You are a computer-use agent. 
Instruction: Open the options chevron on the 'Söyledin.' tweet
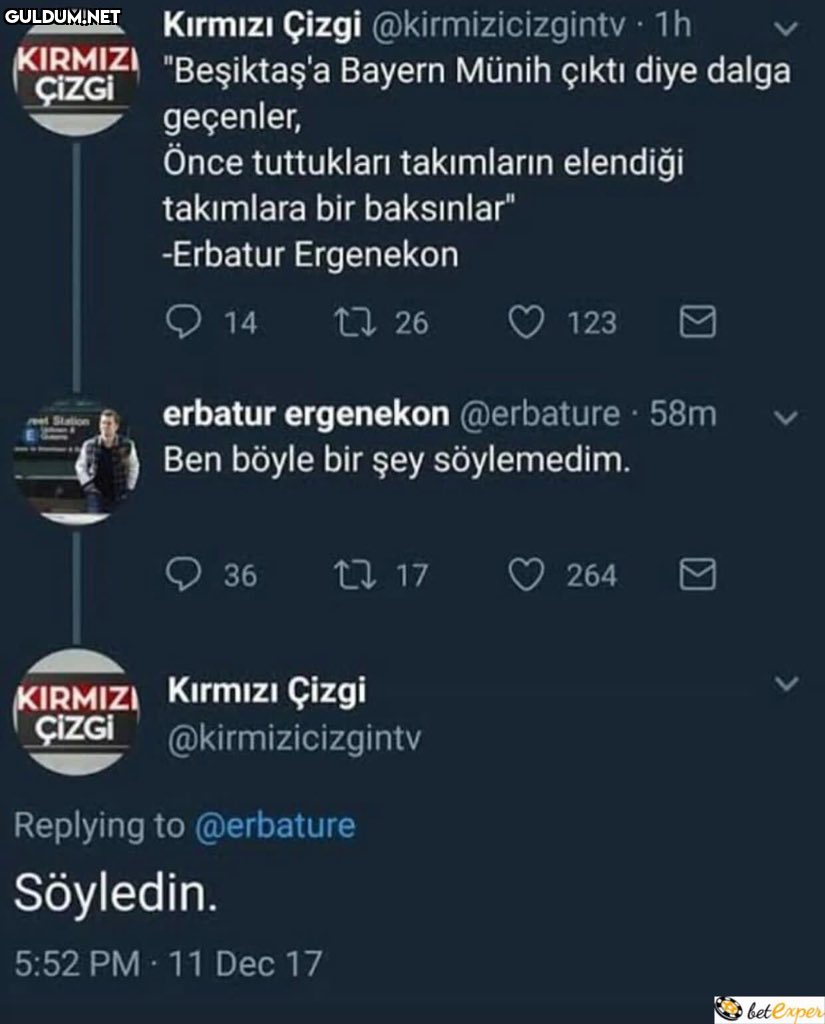coord(787,684)
